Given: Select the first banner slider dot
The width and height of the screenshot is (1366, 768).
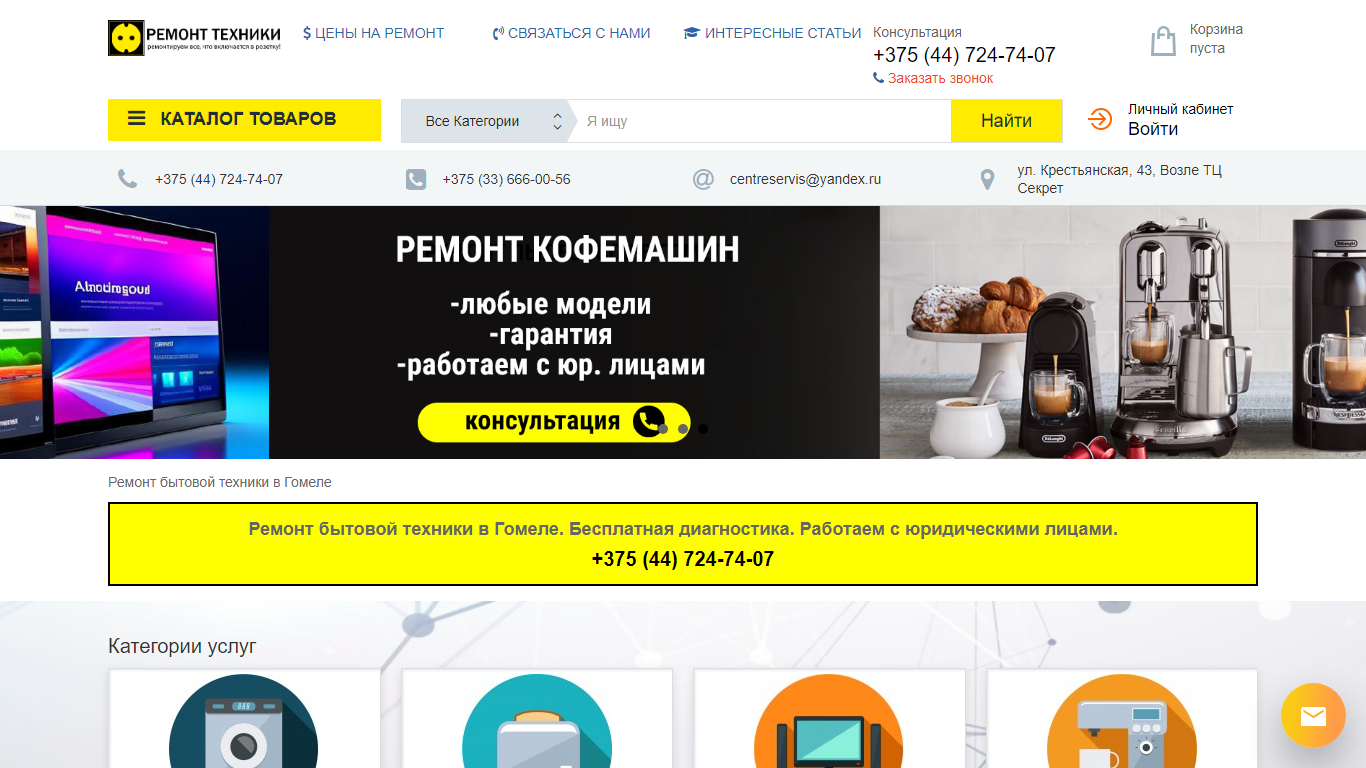Looking at the screenshot, I should point(663,428).
